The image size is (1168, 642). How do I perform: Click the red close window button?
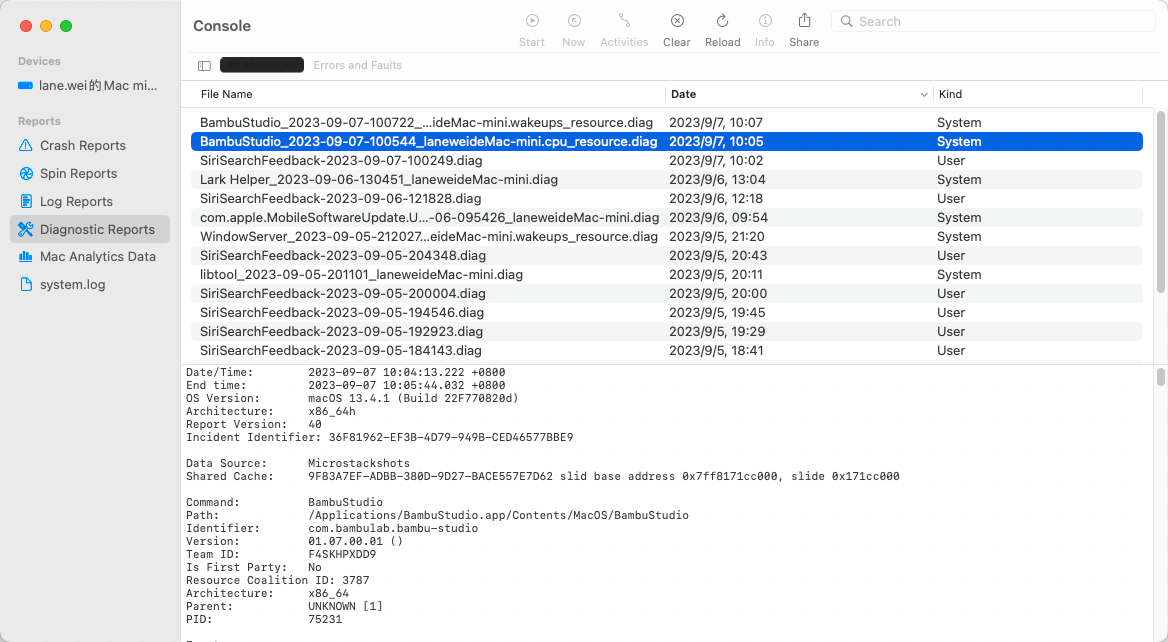point(25,26)
